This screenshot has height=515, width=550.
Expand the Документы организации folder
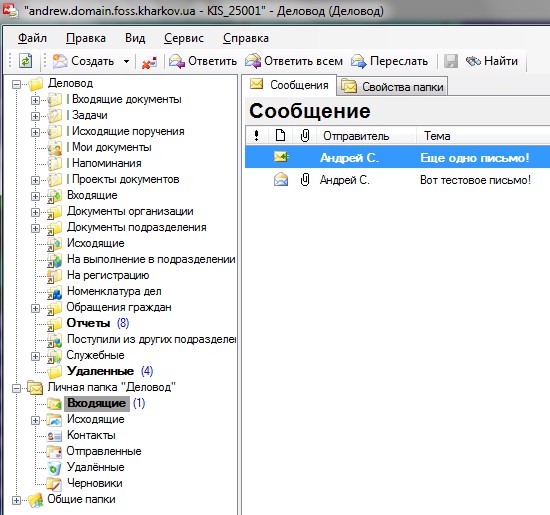[x=35, y=212]
